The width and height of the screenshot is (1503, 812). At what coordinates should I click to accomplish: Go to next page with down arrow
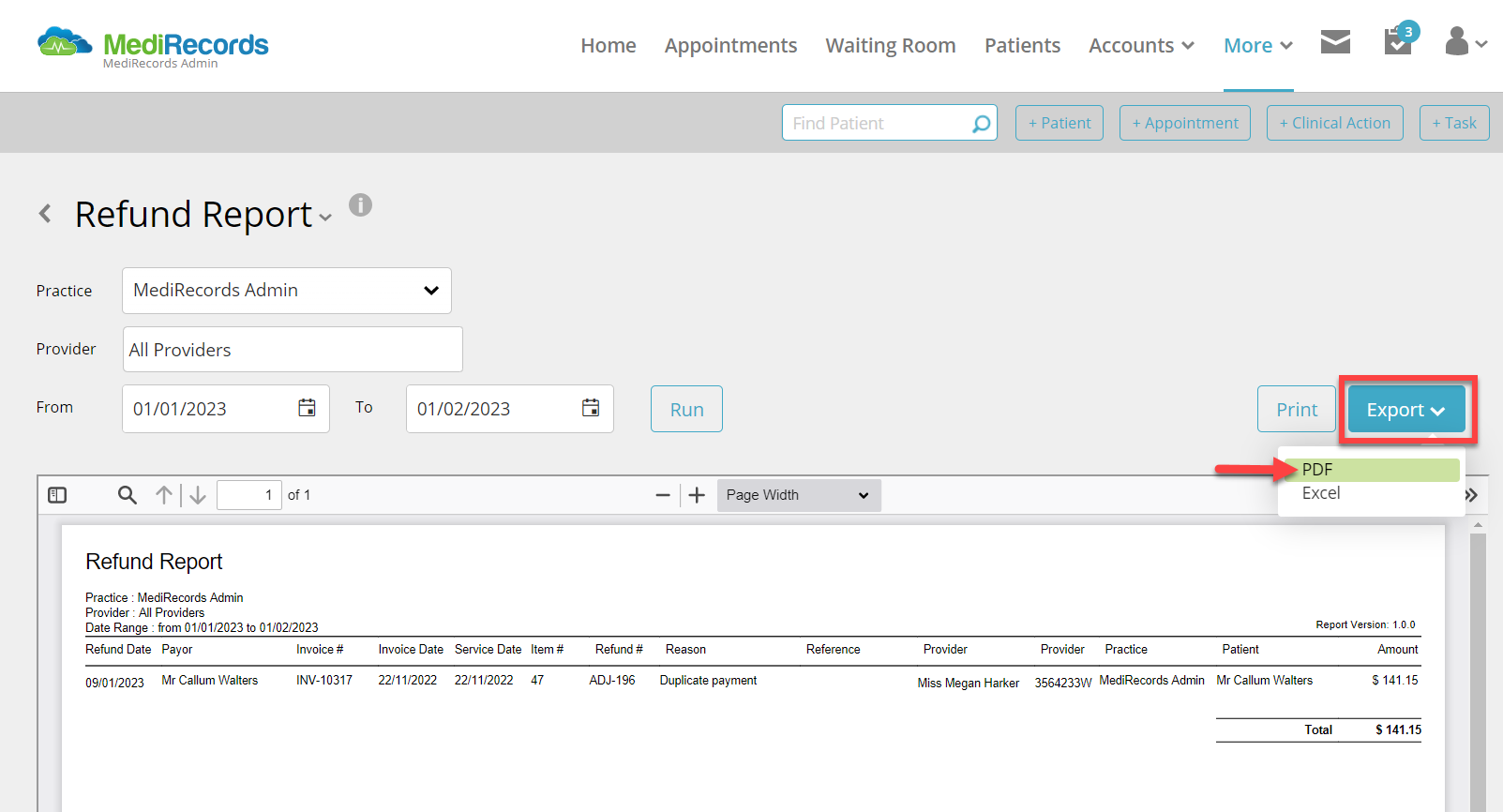(x=198, y=495)
